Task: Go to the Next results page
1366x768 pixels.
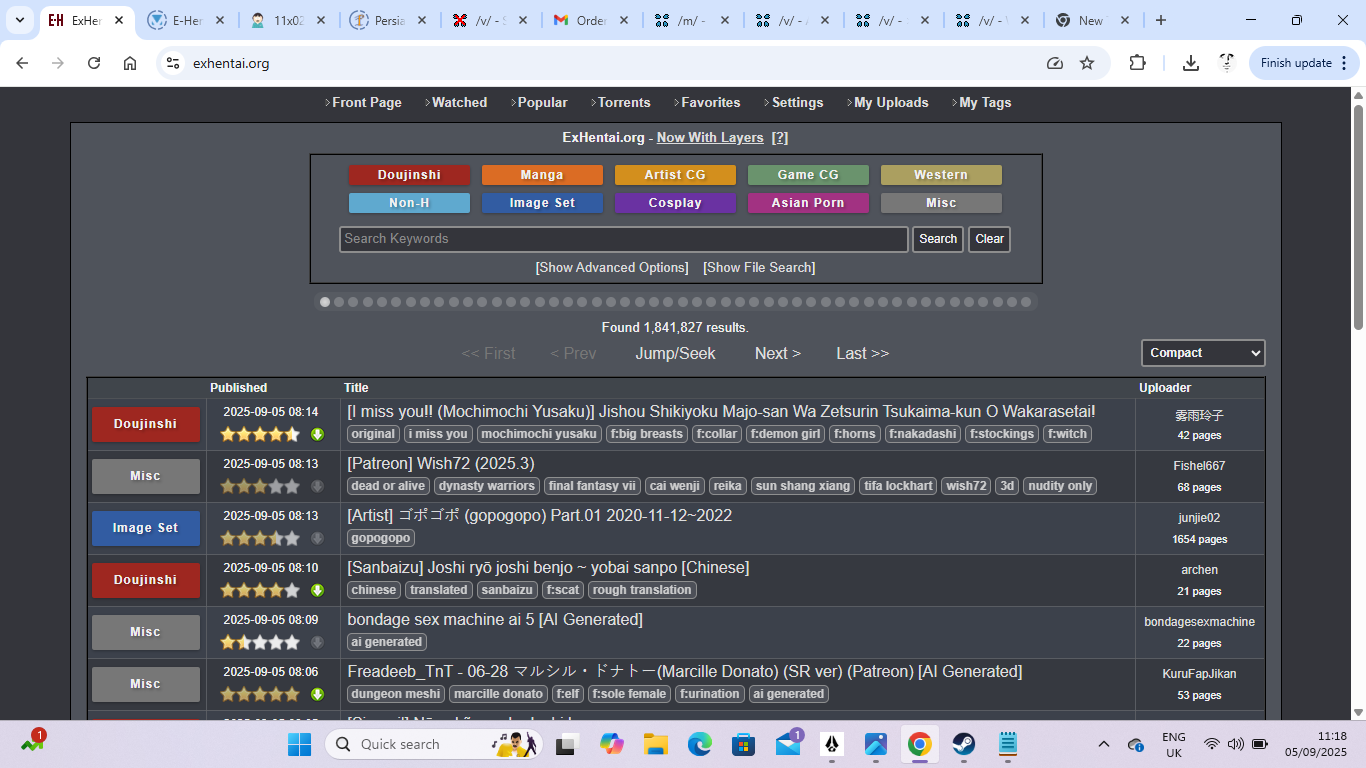Action: [x=778, y=353]
